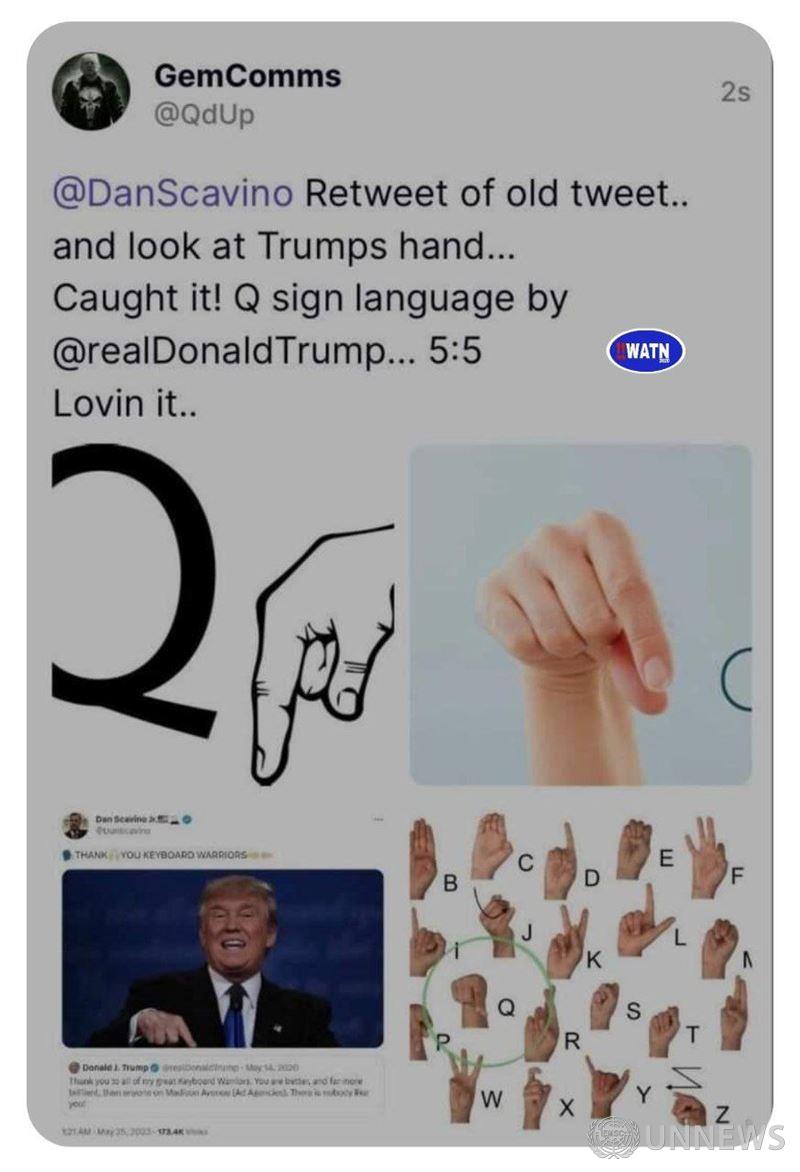Click the three-dot menu in embedded tweet
Screen dimensions: 800x1172
378,819
